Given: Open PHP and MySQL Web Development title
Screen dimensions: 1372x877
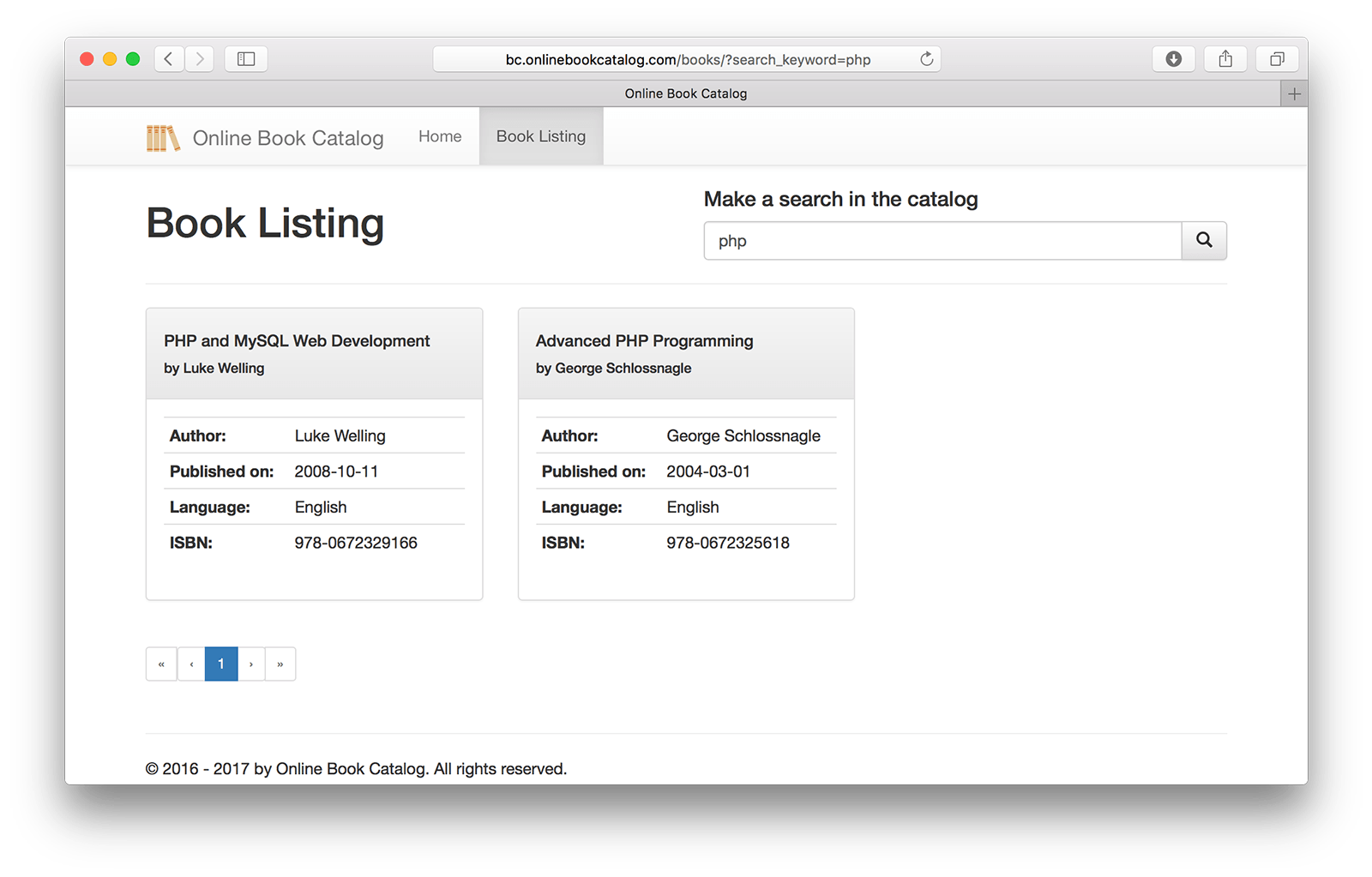Looking at the screenshot, I should point(297,341).
